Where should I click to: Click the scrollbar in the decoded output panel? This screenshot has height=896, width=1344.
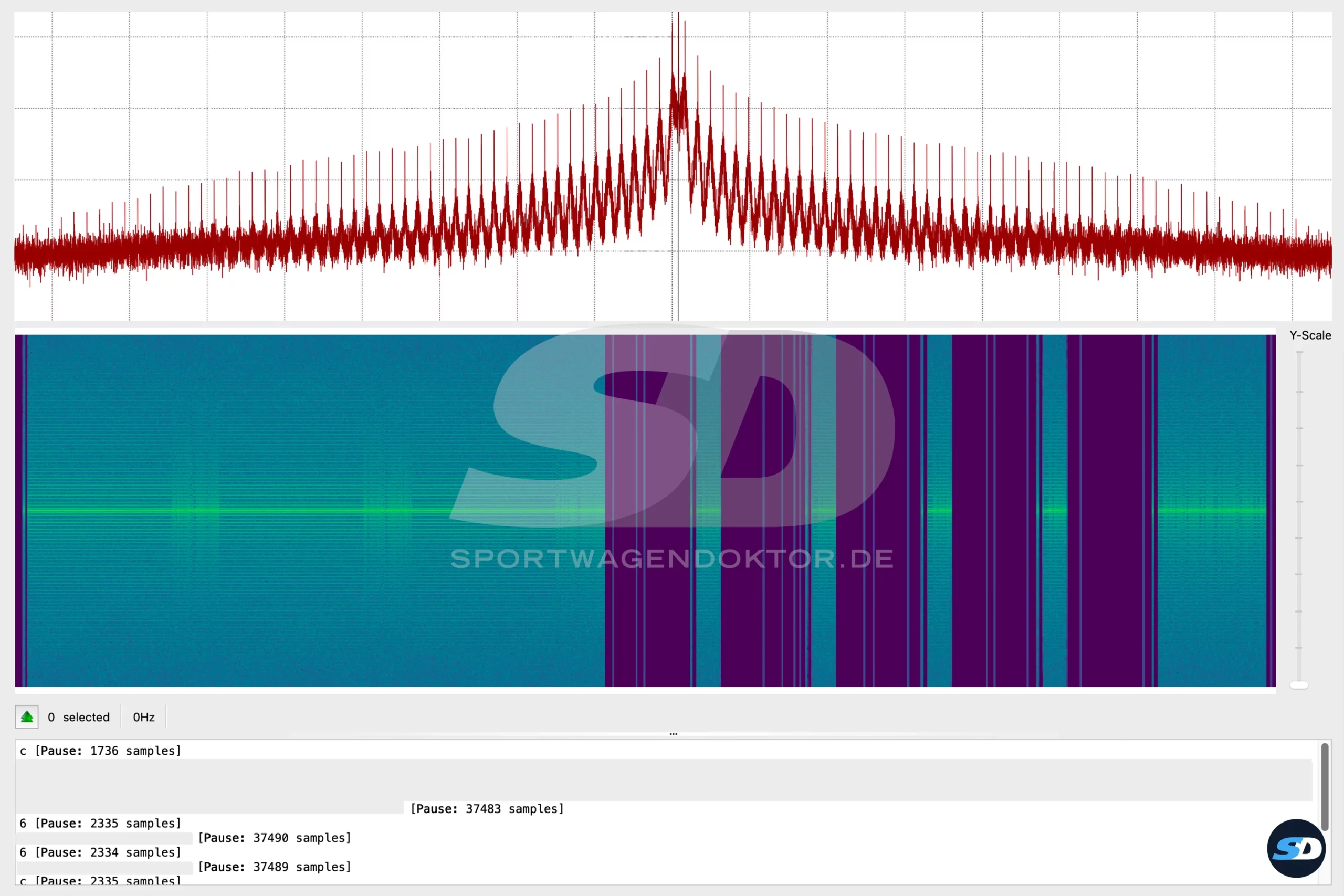click(x=1324, y=786)
